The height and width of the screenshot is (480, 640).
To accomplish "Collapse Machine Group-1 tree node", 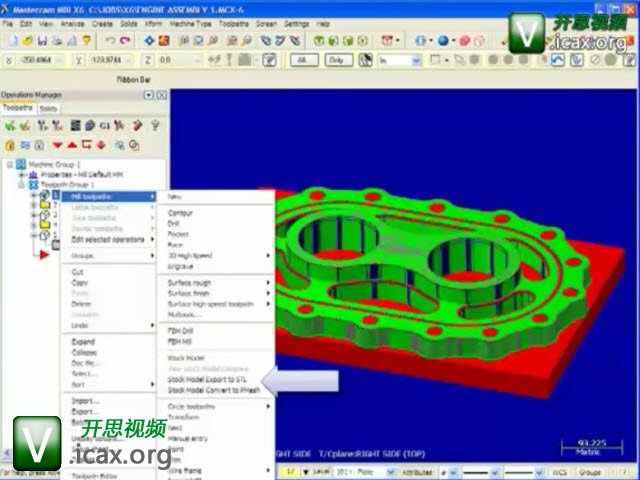I will tap(10, 165).
